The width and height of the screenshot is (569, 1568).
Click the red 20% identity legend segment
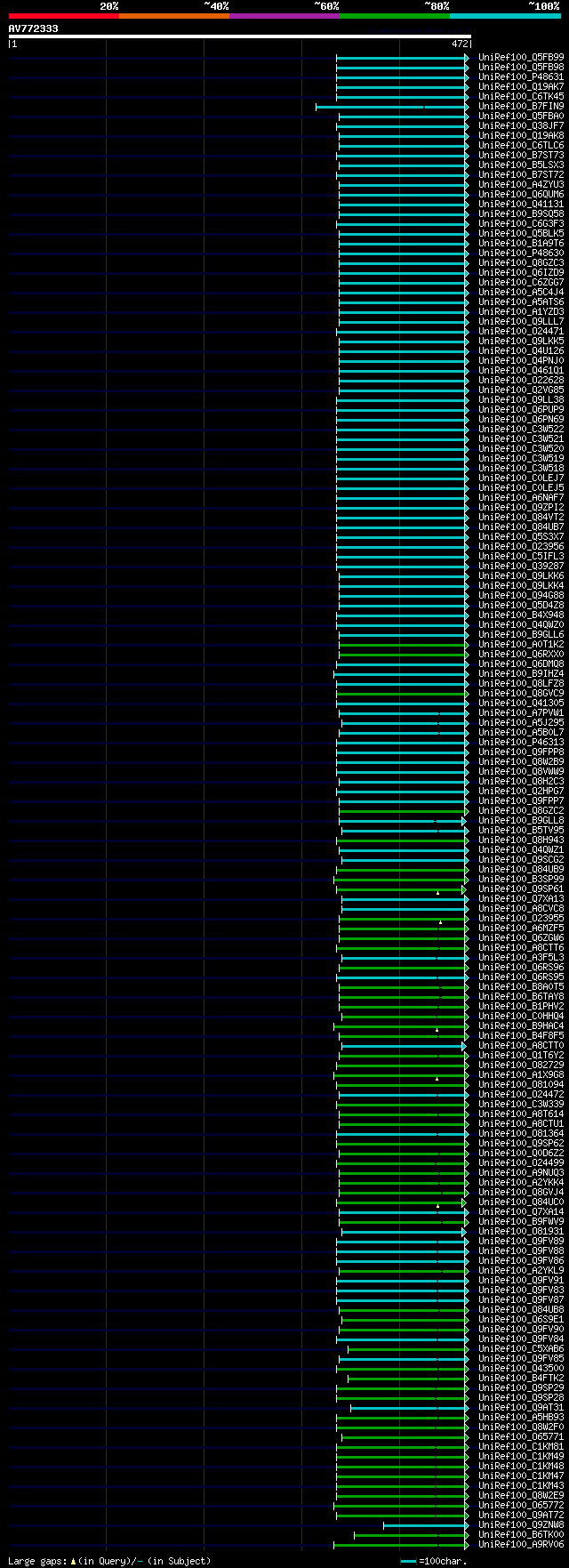pyautogui.click(x=63, y=15)
